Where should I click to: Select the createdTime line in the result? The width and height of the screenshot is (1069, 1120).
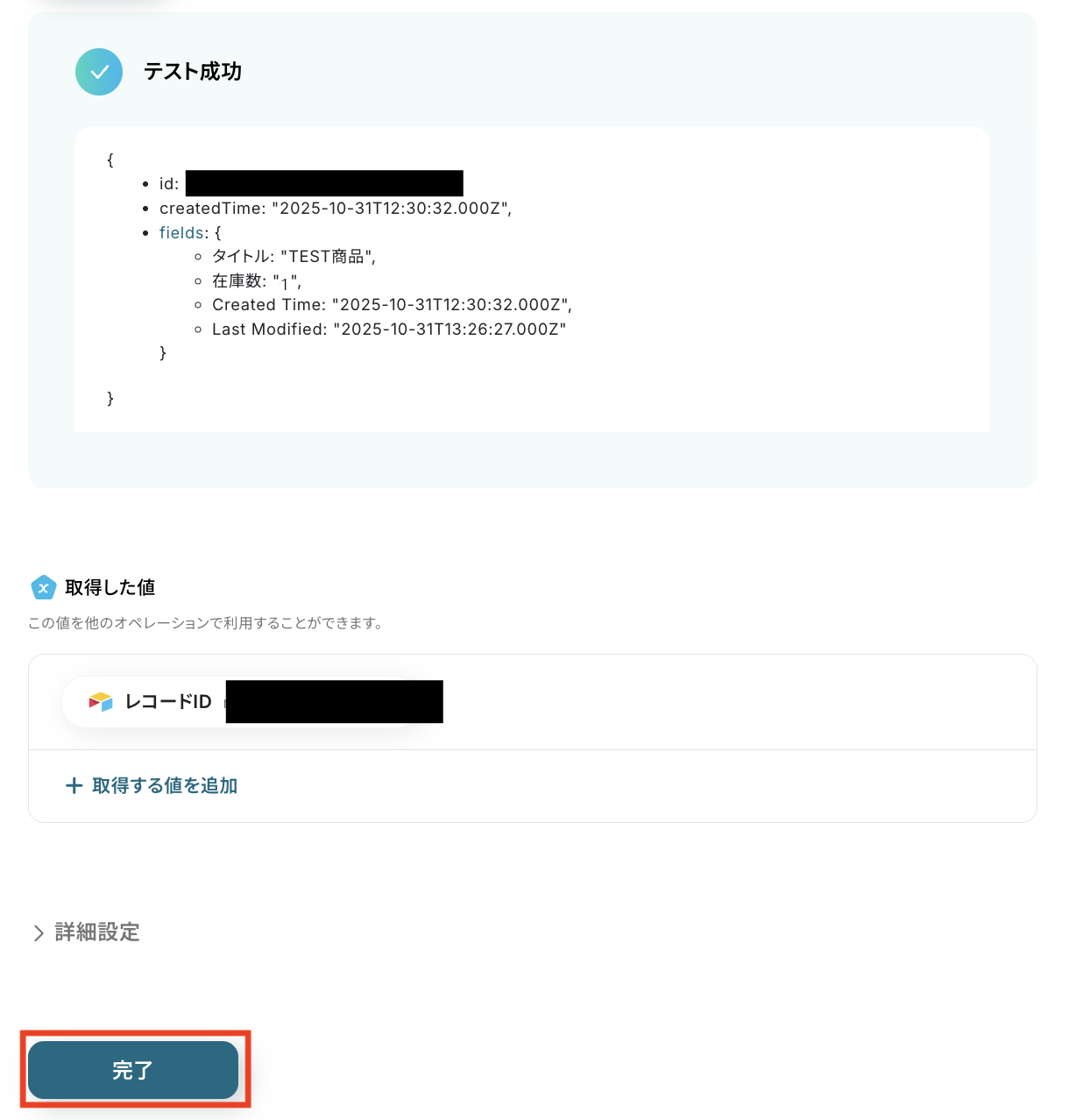click(x=336, y=209)
